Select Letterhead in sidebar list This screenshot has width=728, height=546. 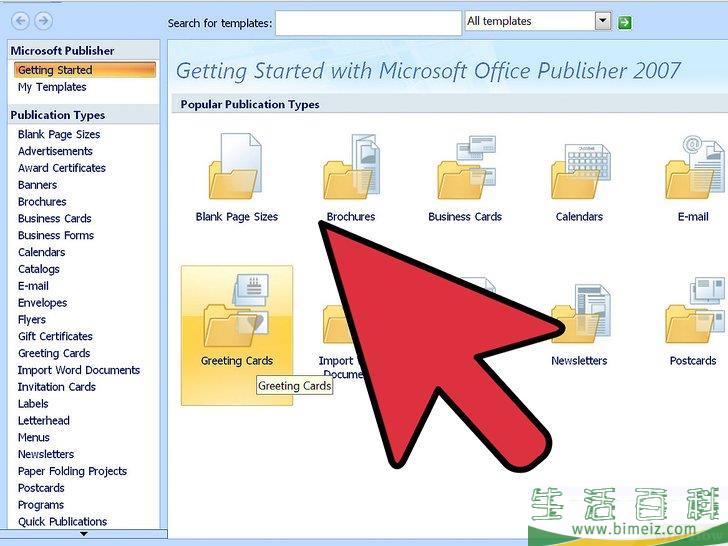[44, 420]
